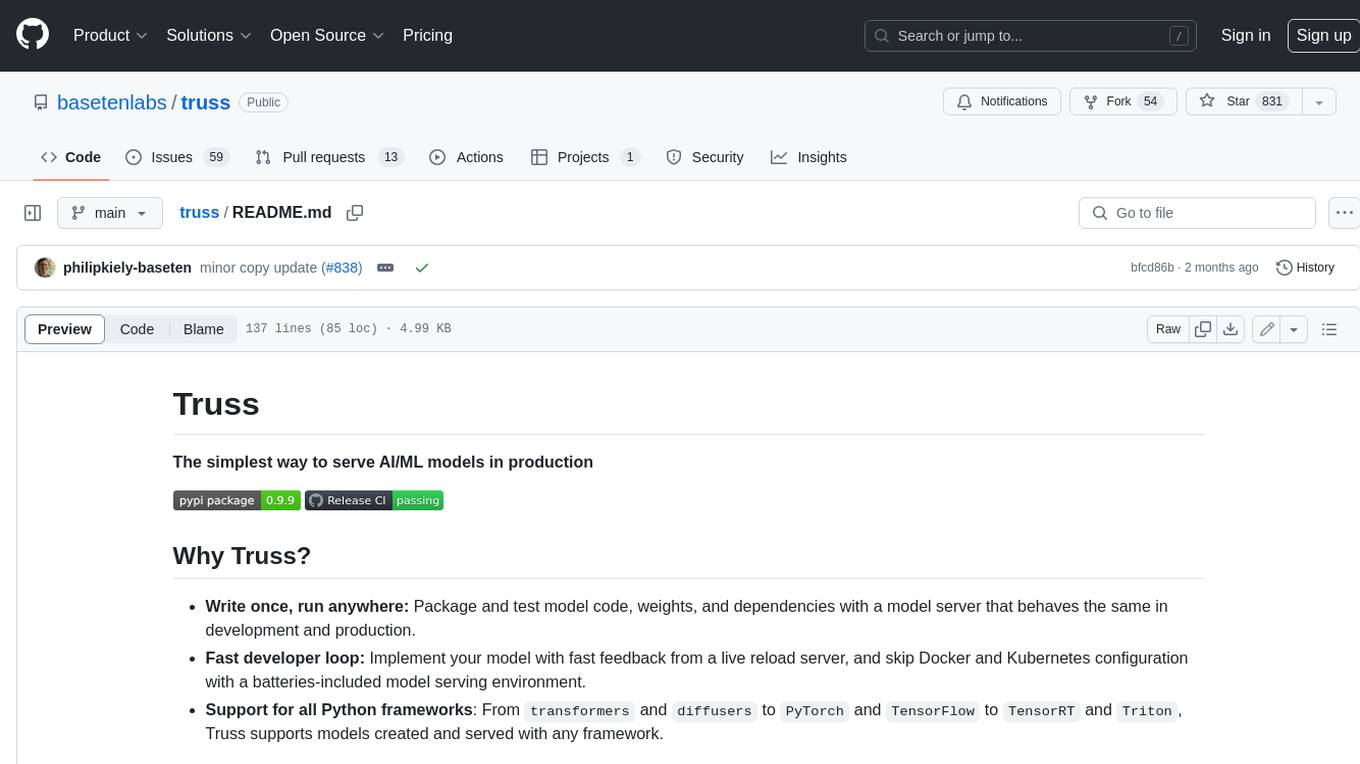This screenshot has height=764, width=1360.
Task: Click the Pull requests count 13
Action: [391, 157]
